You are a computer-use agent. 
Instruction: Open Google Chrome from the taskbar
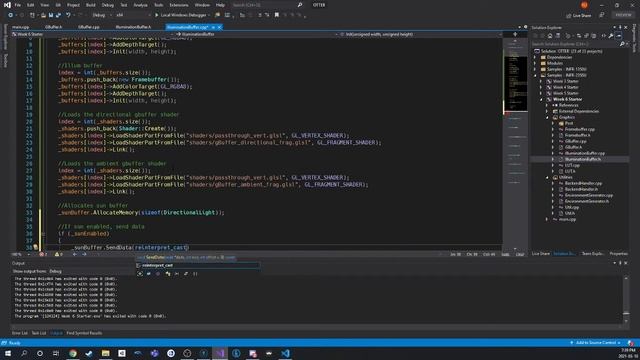pyautogui.click(x=73, y=353)
